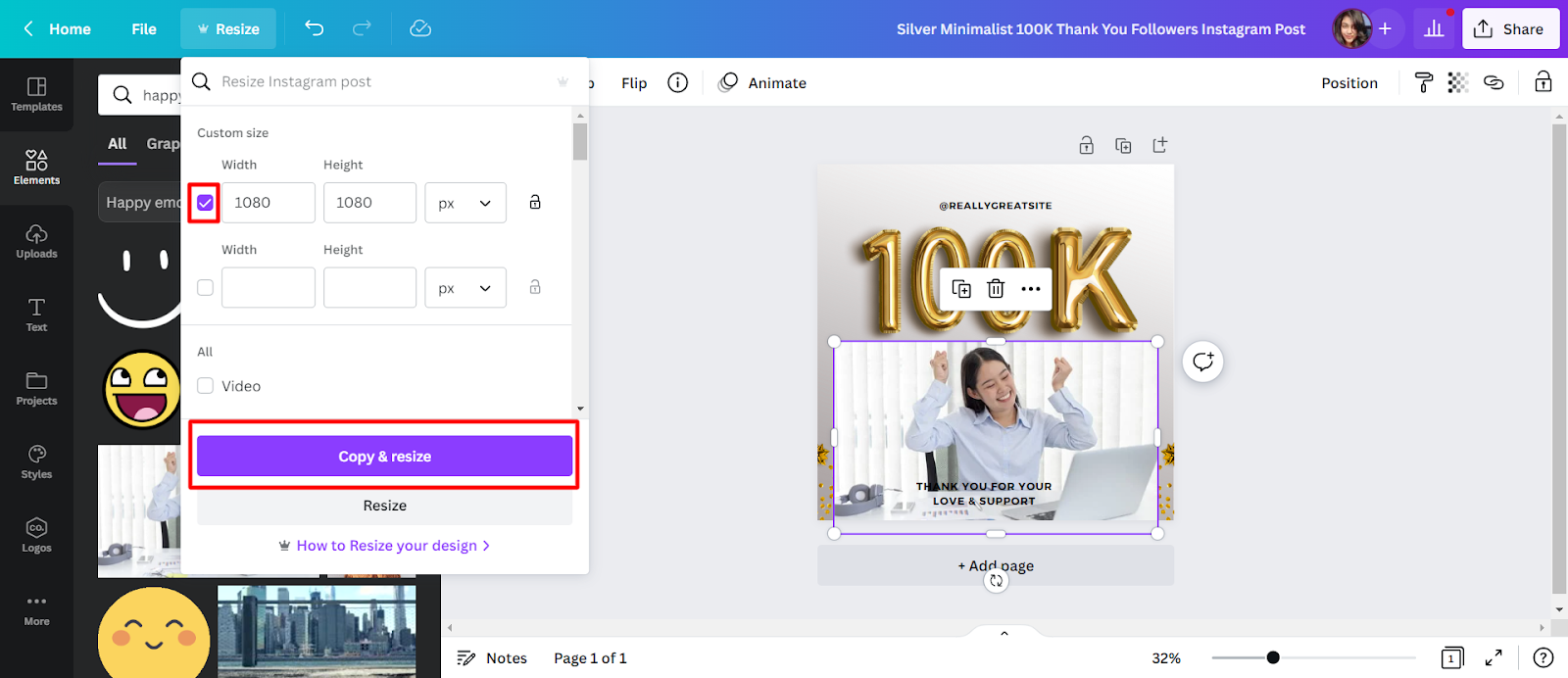Click the Resize Instagram post search field
This screenshot has width=1568, height=678.
[384, 81]
